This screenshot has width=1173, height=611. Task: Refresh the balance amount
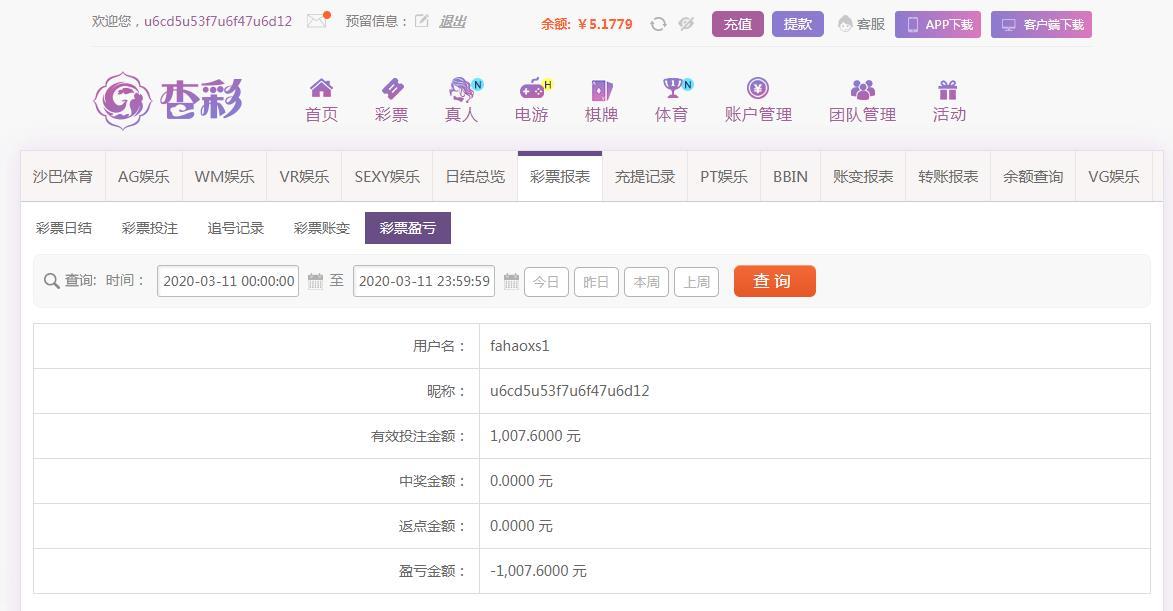[658, 24]
